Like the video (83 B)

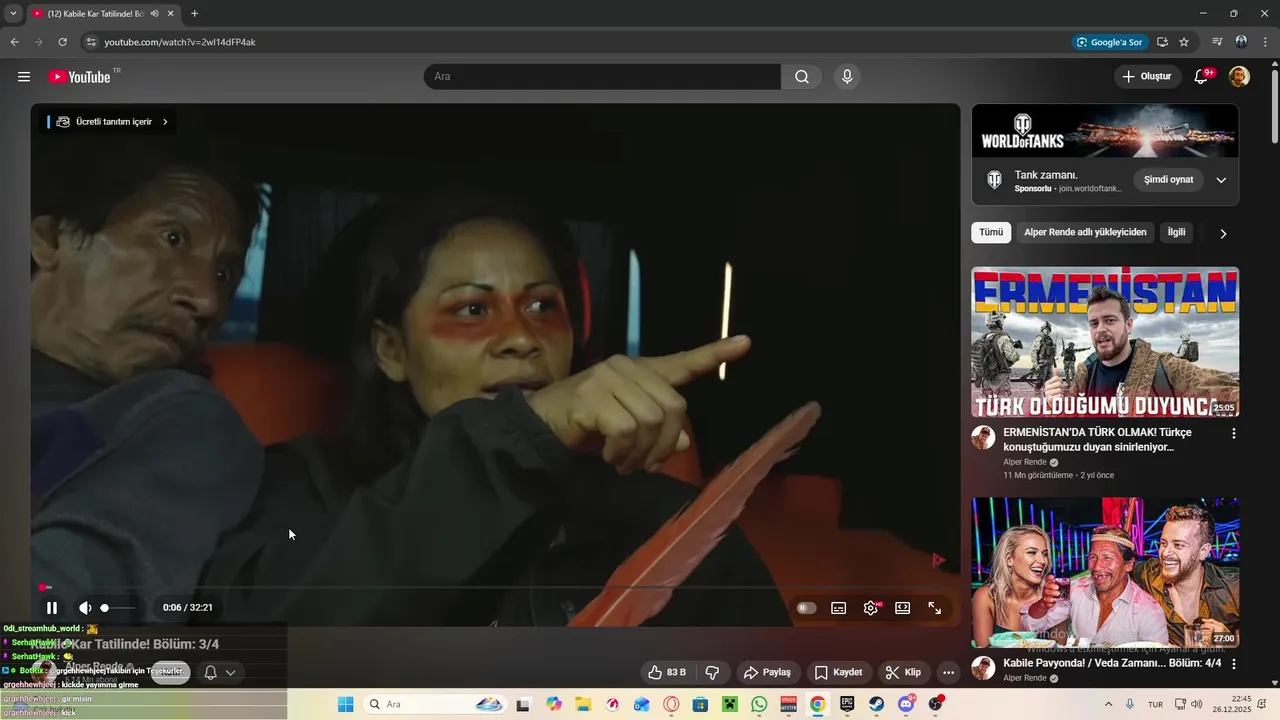(x=667, y=672)
